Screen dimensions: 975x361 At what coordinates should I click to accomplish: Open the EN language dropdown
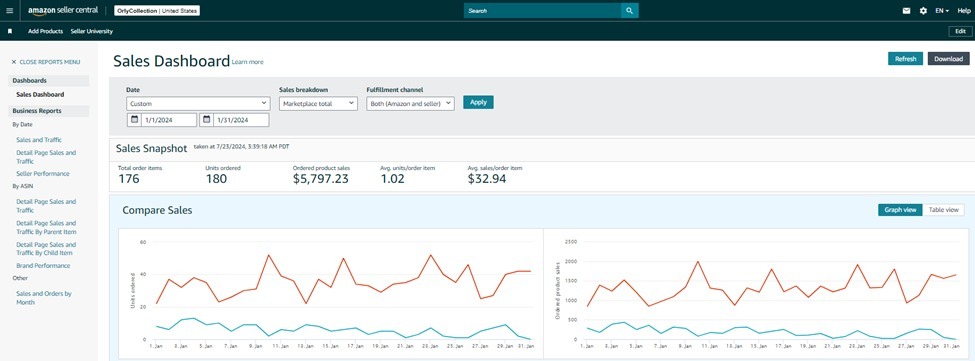pyautogui.click(x=941, y=11)
